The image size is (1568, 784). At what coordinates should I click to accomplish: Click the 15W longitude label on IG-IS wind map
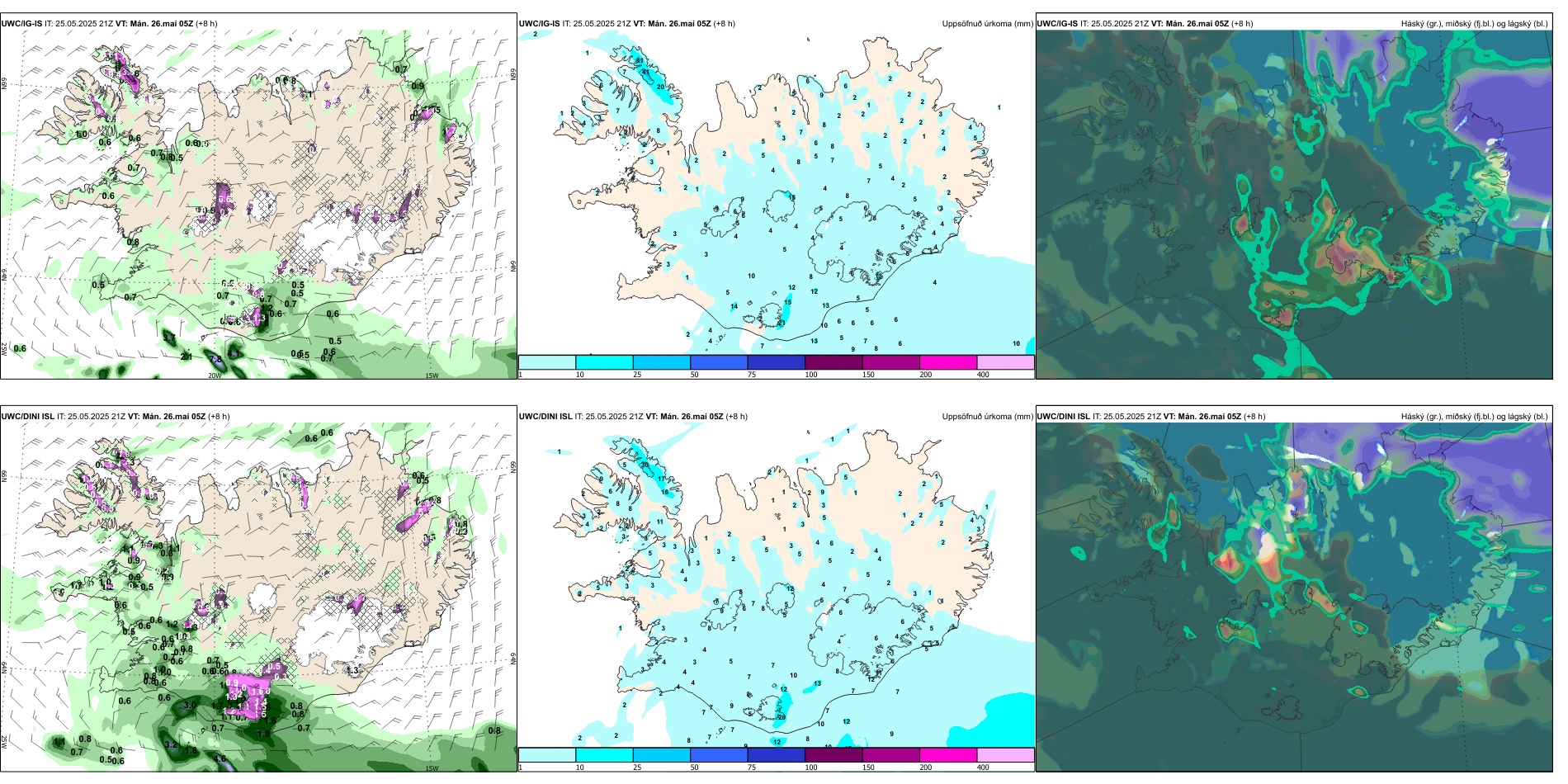pyautogui.click(x=432, y=375)
